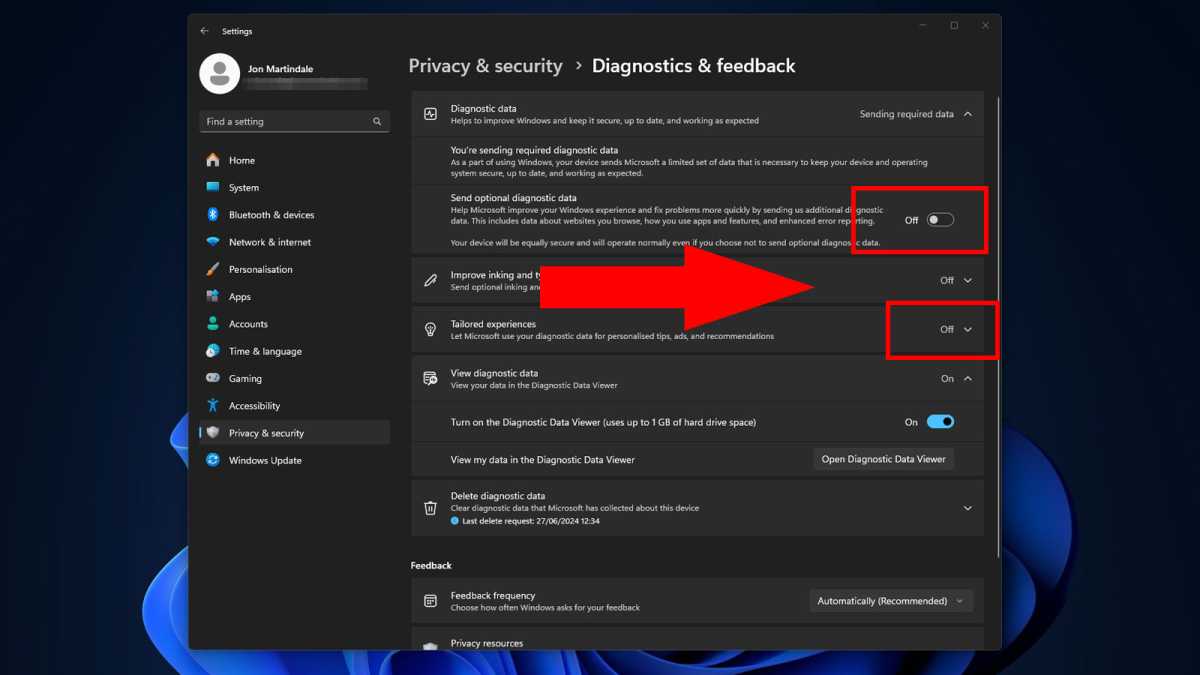Image resolution: width=1200 pixels, height=675 pixels.
Task: Go to Accounts settings
Action: click(x=295, y=323)
